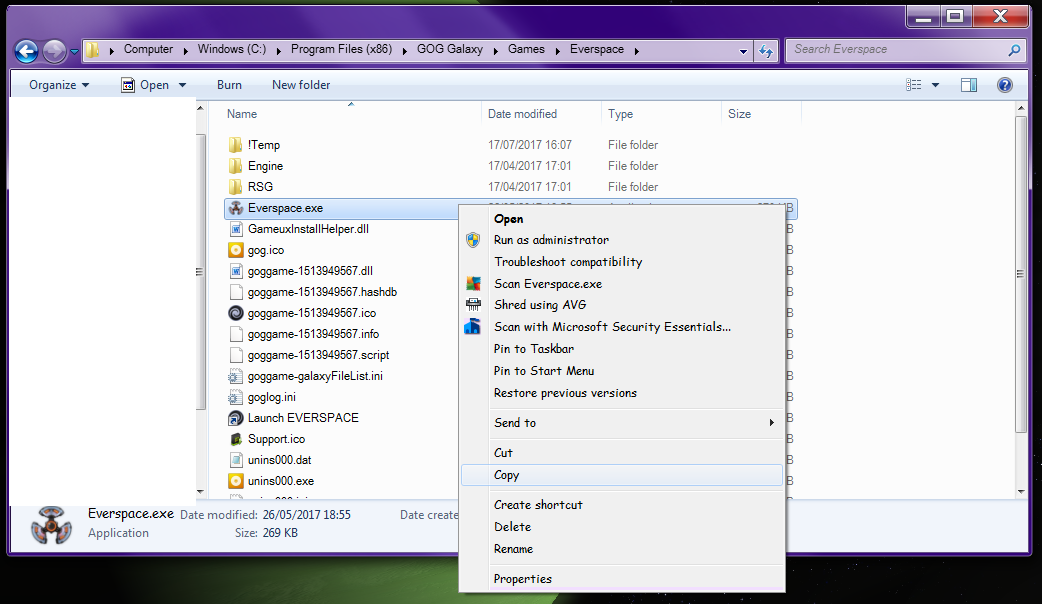Select goggame-1513949567.info file icon
The image size is (1042, 604).
tap(235, 334)
